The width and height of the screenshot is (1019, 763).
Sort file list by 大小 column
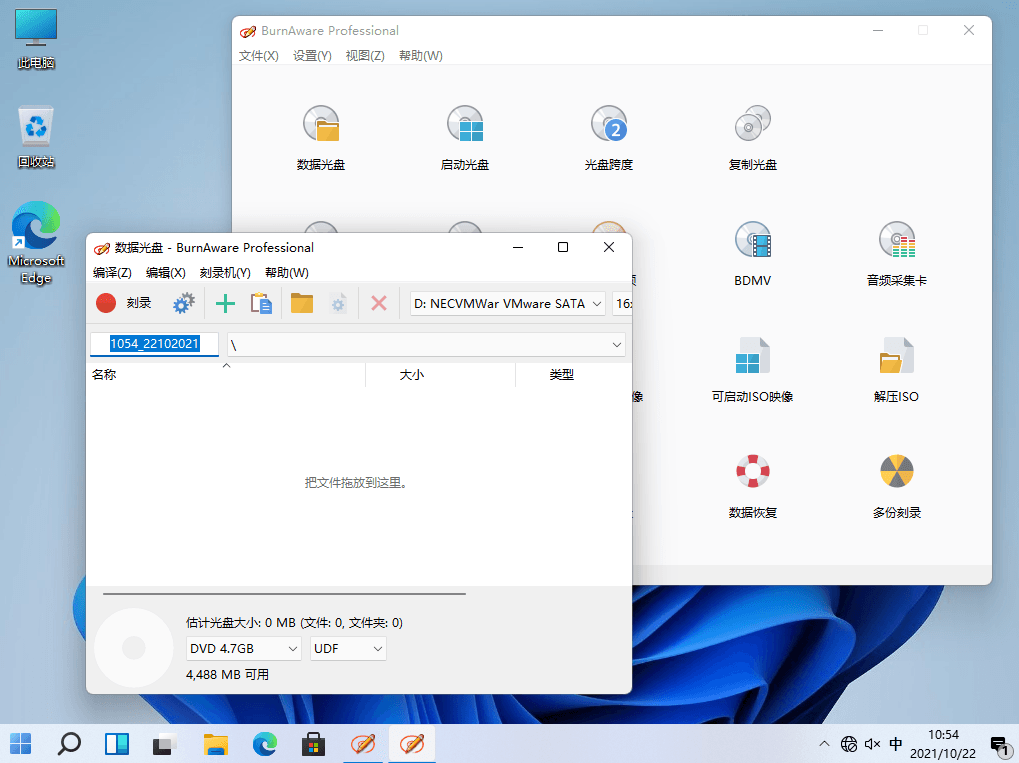441,375
